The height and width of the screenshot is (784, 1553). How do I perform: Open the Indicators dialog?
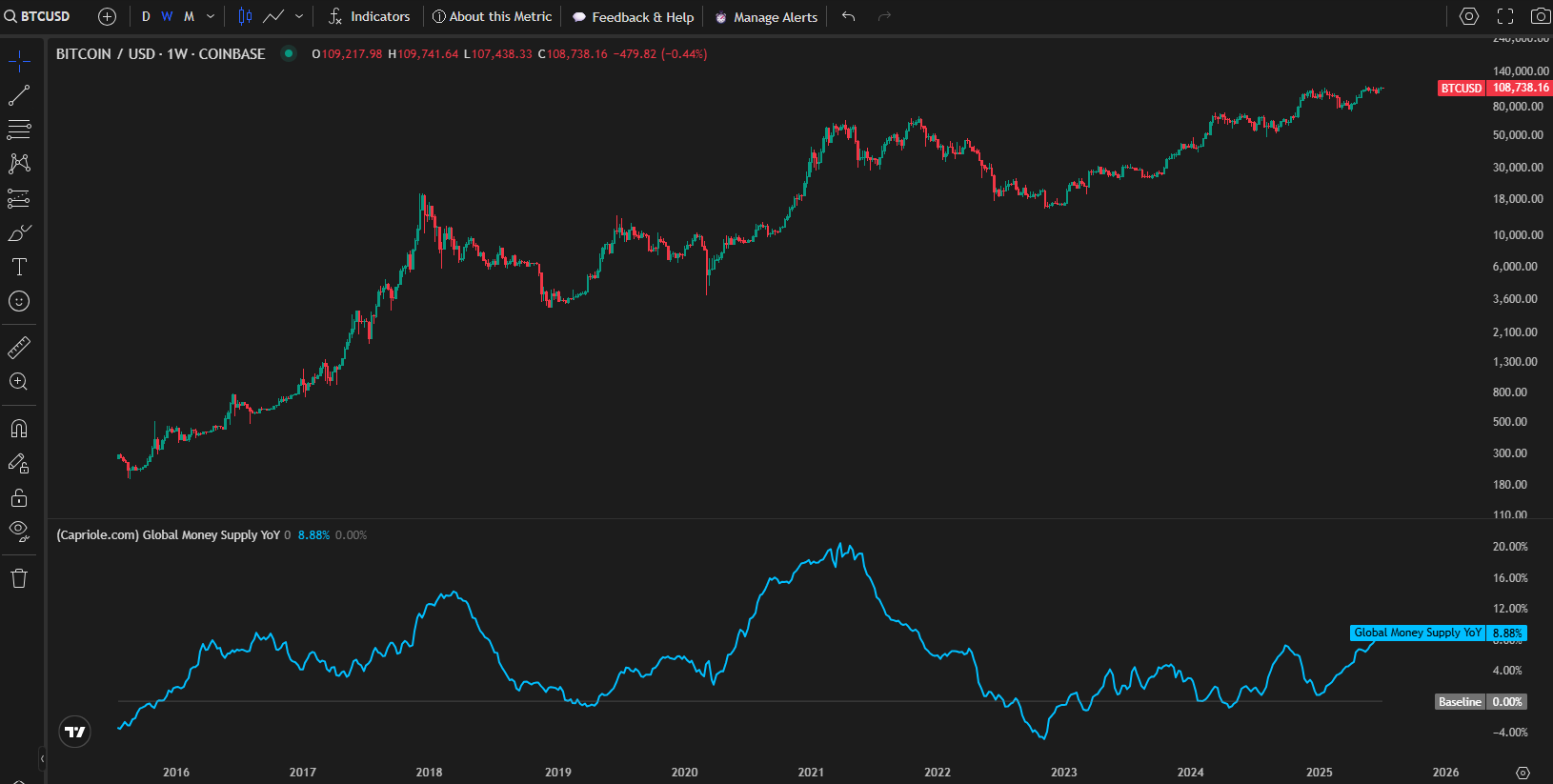click(369, 16)
